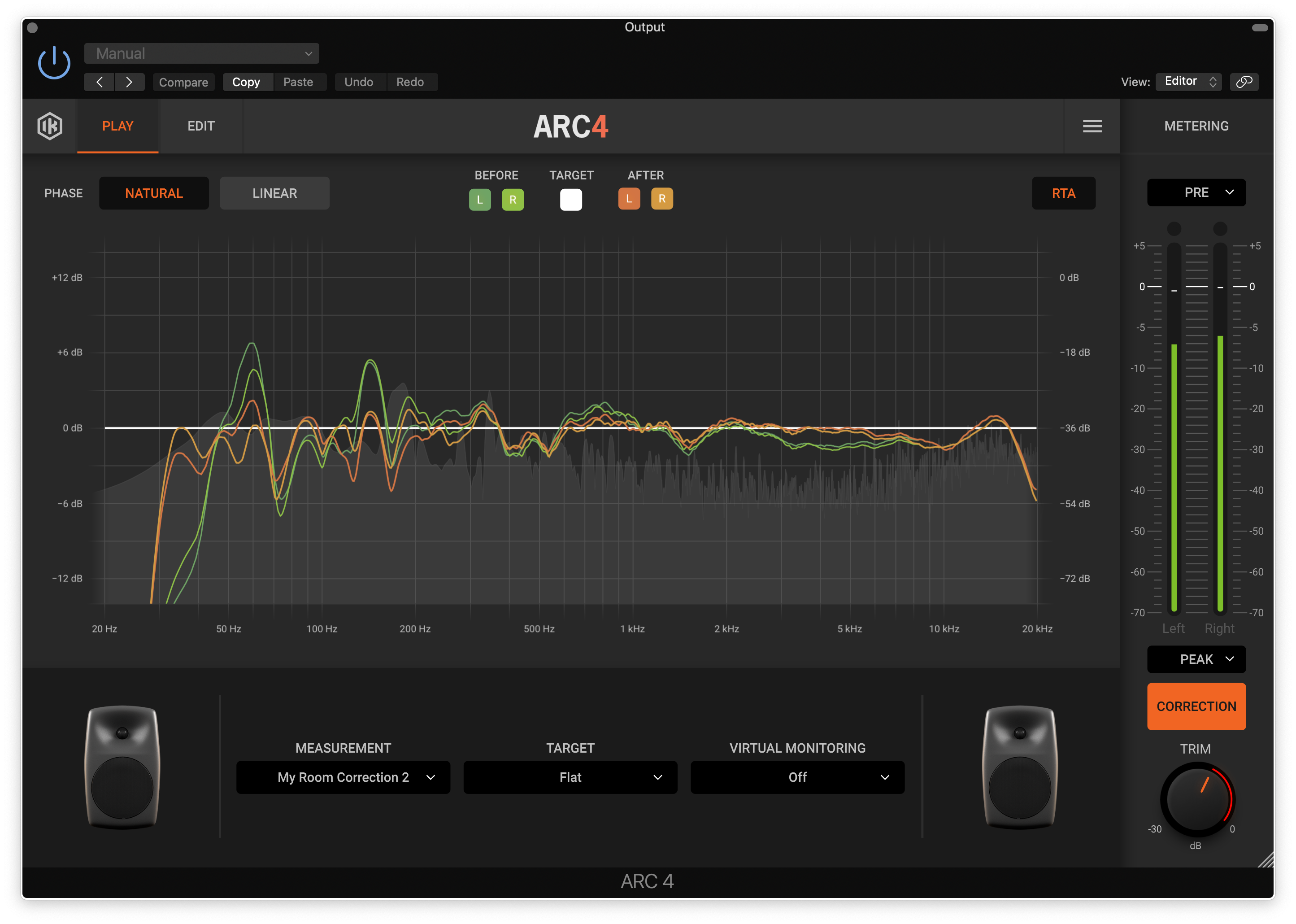Click the "Output" window title
The image size is (1296, 924).
[x=644, y=27]
